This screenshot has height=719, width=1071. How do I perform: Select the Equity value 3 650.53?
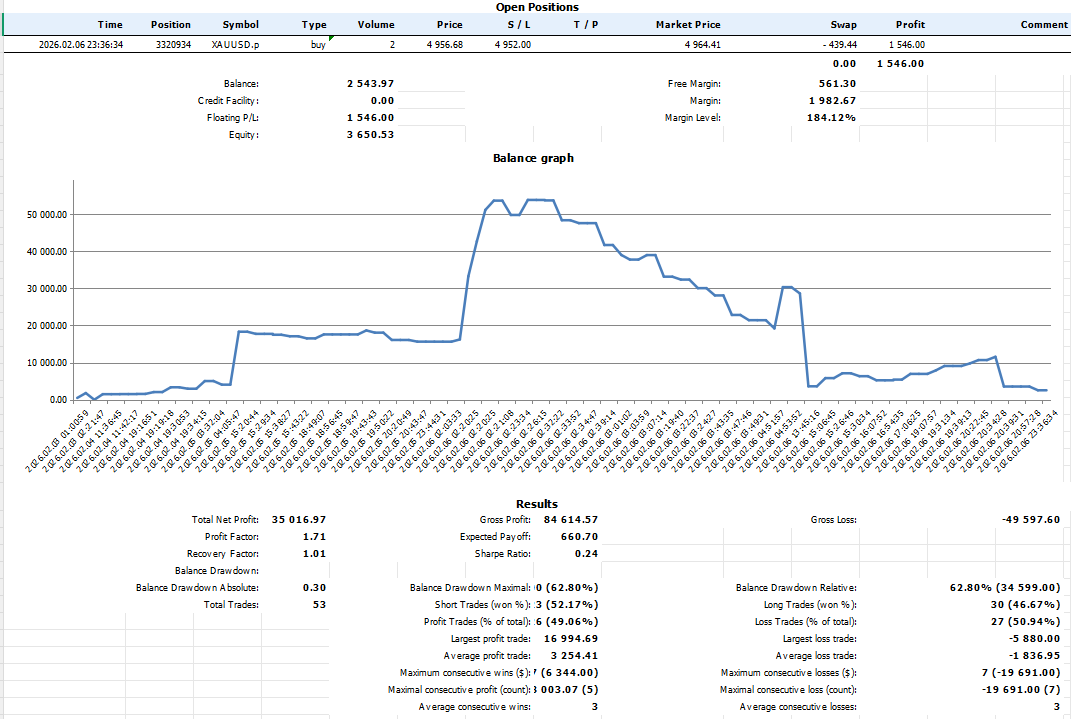370,135
